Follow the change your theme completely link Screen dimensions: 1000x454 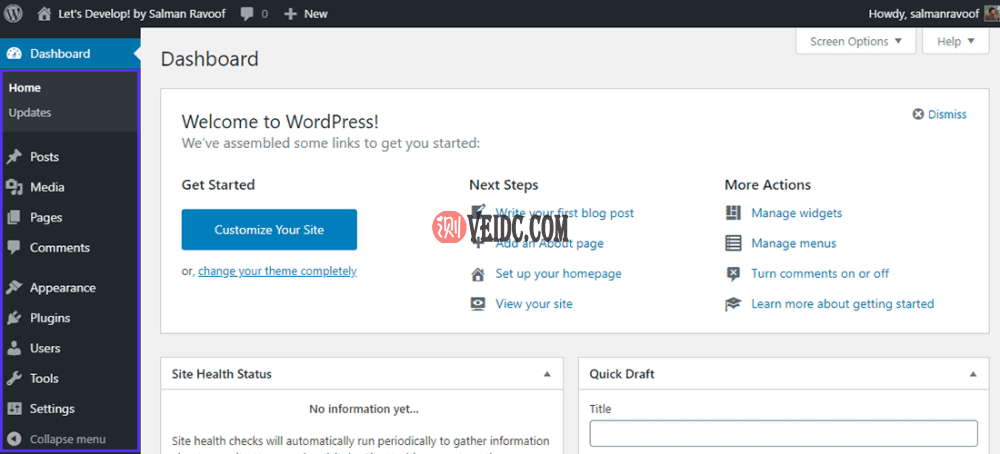point(277,271)
